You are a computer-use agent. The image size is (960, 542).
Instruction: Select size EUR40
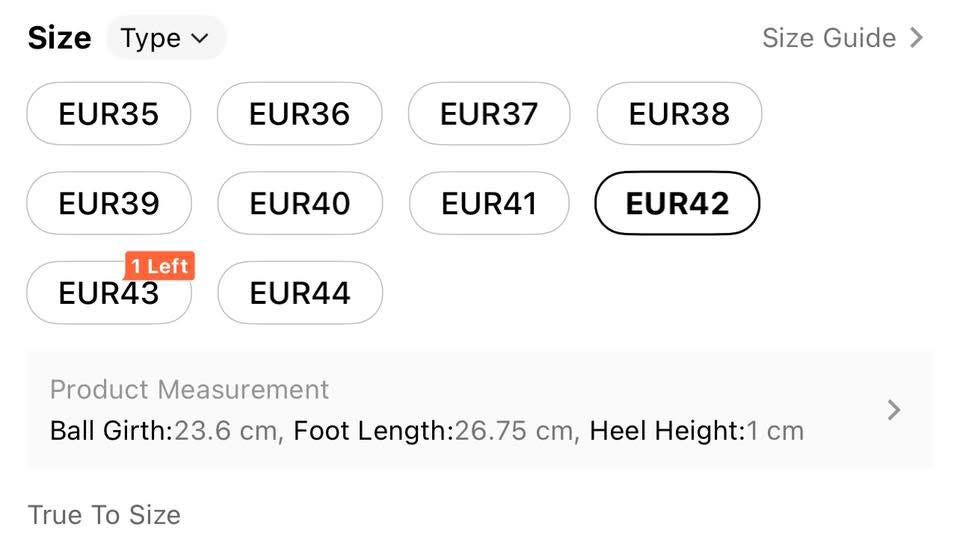click(x=299, y=203)
